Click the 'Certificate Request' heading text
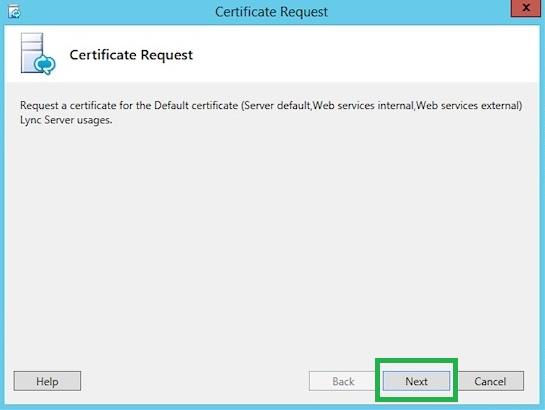 tap(131, 55)
